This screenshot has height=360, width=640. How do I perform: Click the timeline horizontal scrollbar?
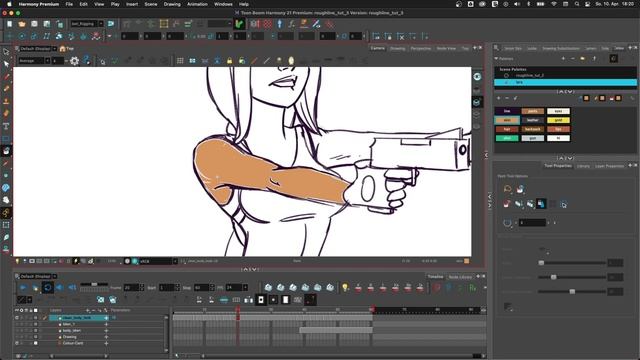click(x=339, y=356)
